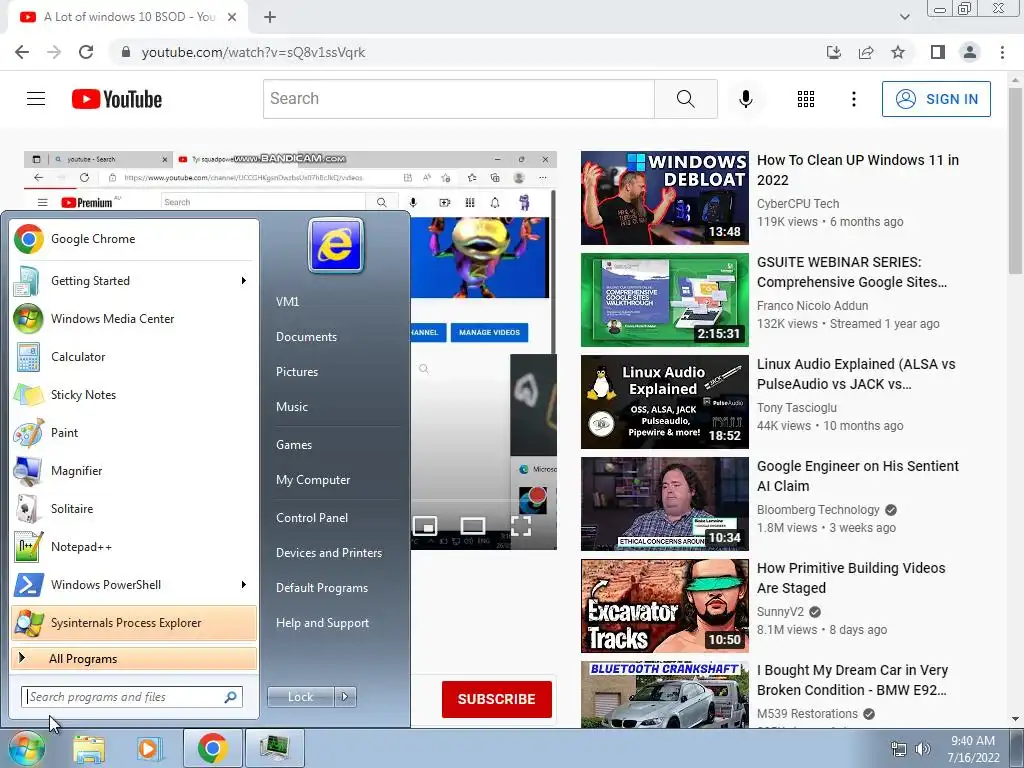
Task: Share this page icon
Action: tap(866, 52)
